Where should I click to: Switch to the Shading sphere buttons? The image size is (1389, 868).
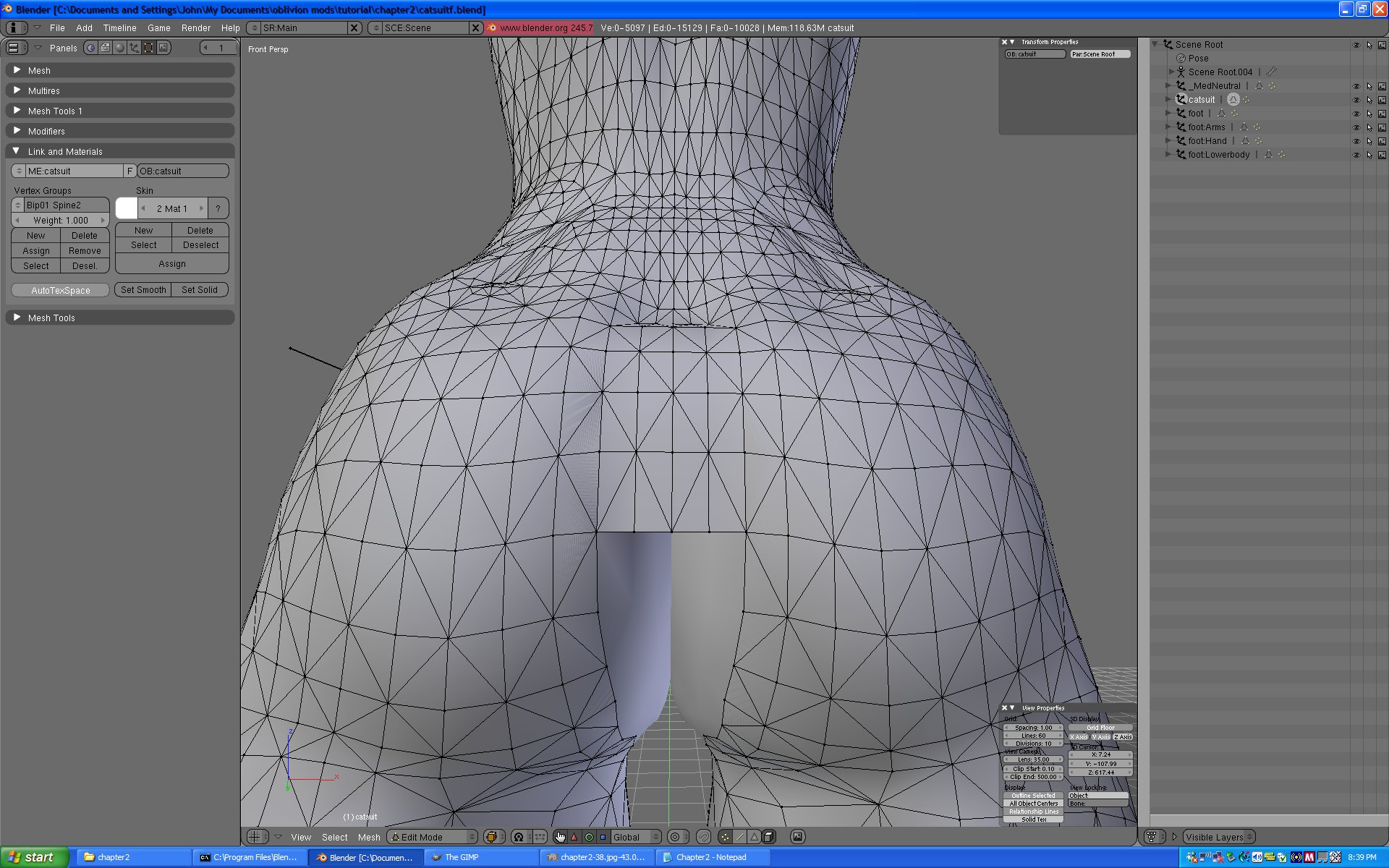(120, 48)
